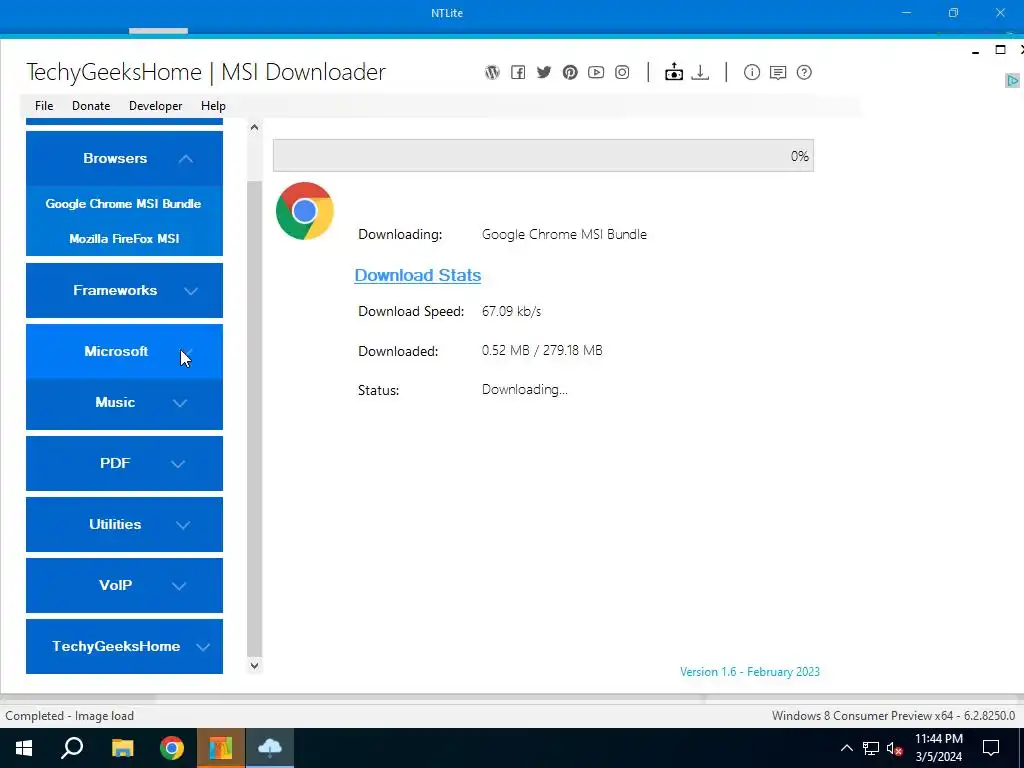Expand the Utilities category
The image size is (1024, 768).
[124, 524]
